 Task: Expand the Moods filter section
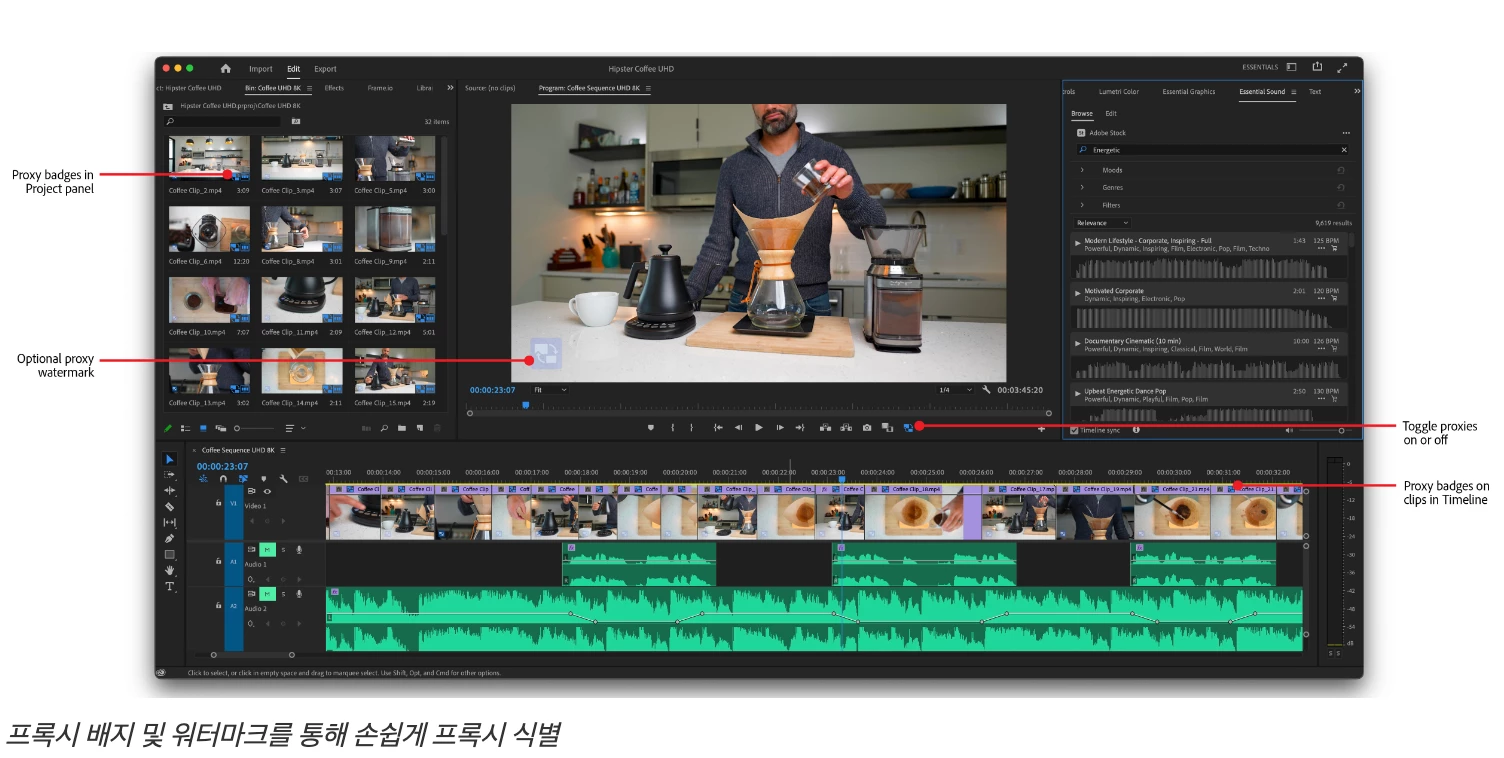click(x=1082, y=170)
